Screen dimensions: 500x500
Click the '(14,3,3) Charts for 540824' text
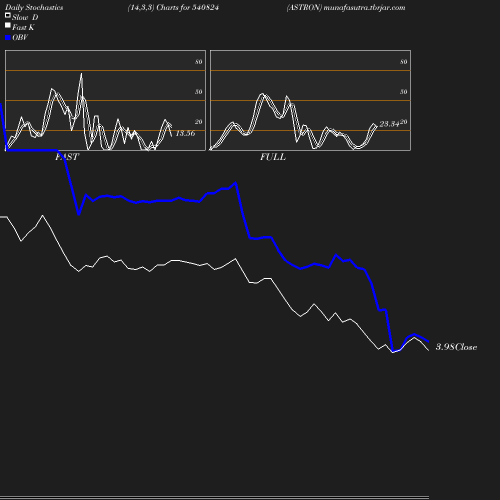click(x=173, y=8)
